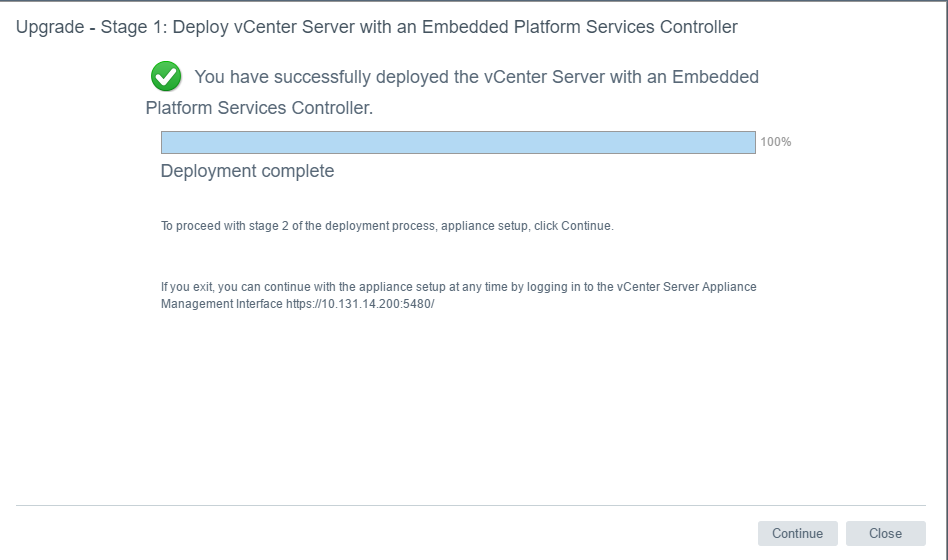The height and width of the screenshot is (560, 948).
Task: Click the horizontal separator above the buttons
Action: pos(470,505)
